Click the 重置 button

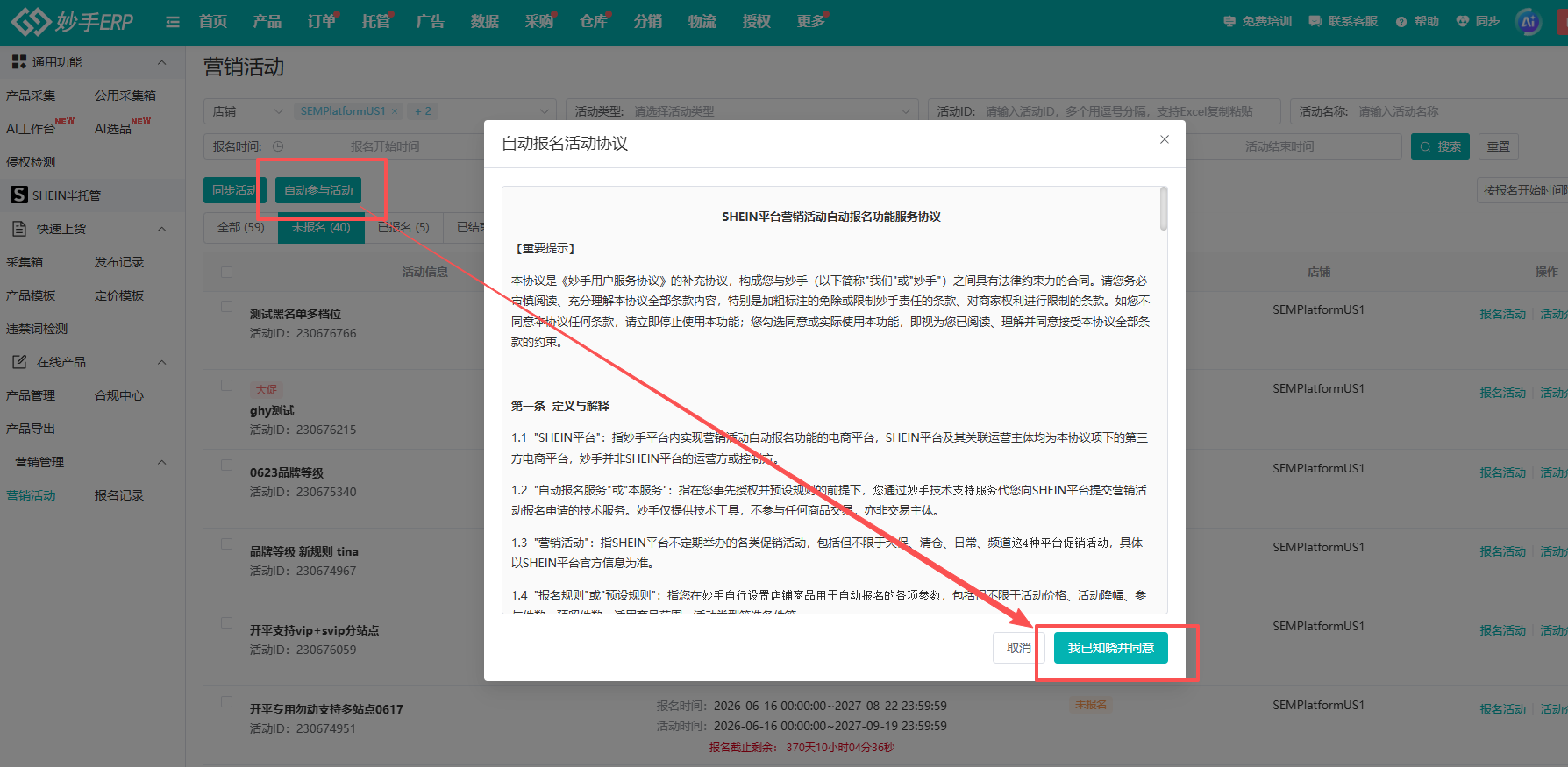coord(1499,146)
